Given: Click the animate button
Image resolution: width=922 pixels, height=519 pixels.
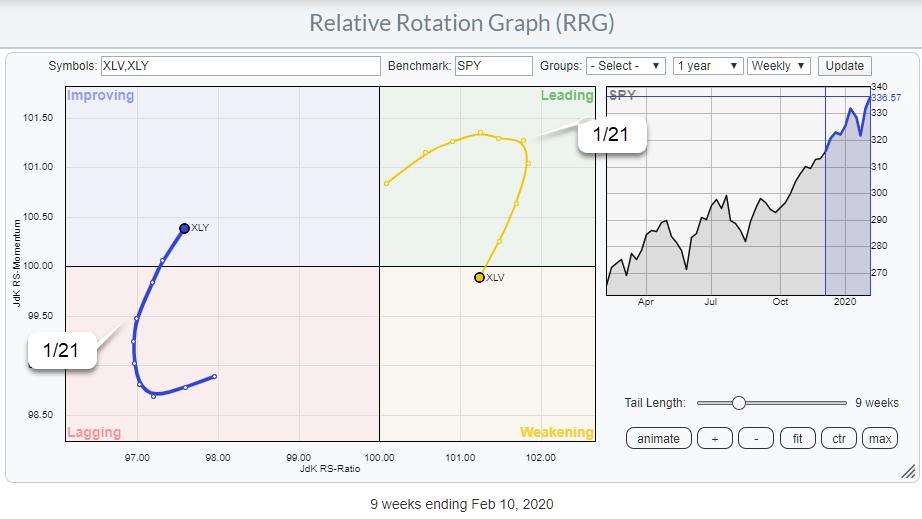Looking at the screenshot, I should (658, 438).
